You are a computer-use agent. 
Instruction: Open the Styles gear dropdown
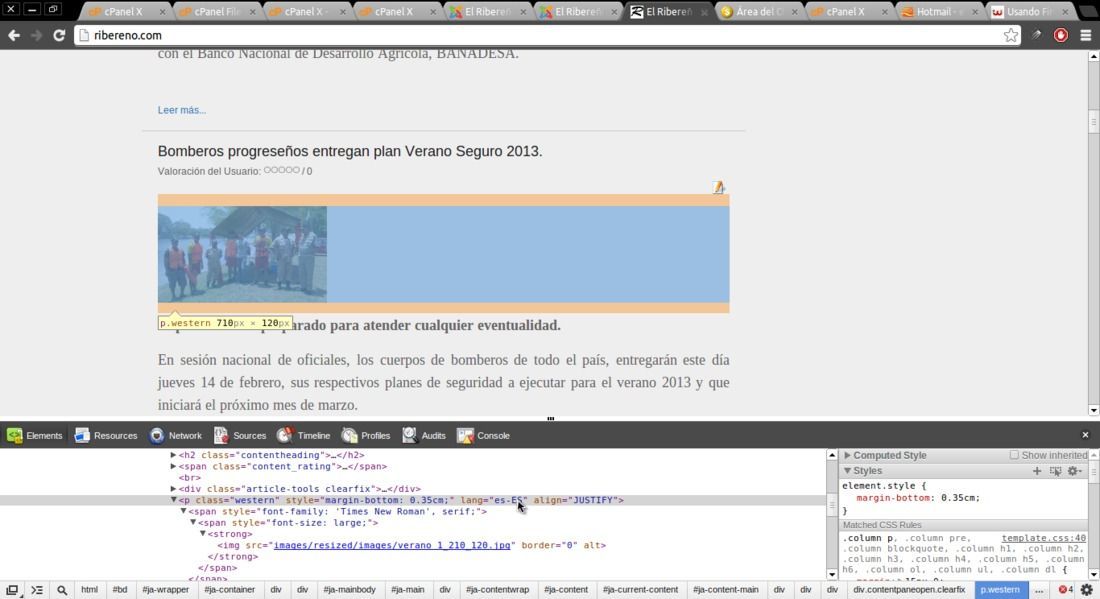(1075, 471)
